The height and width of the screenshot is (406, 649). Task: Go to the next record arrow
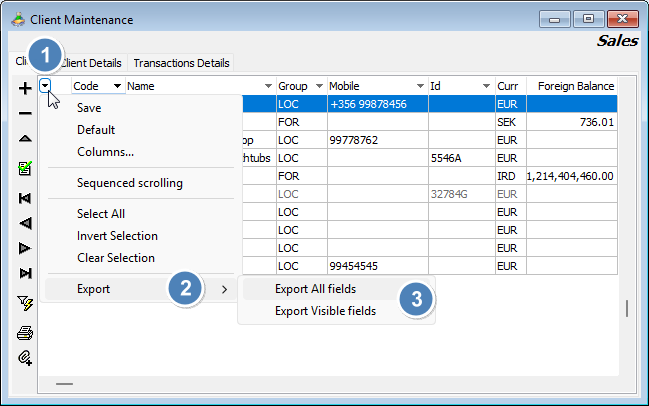[x=25, y=248]
